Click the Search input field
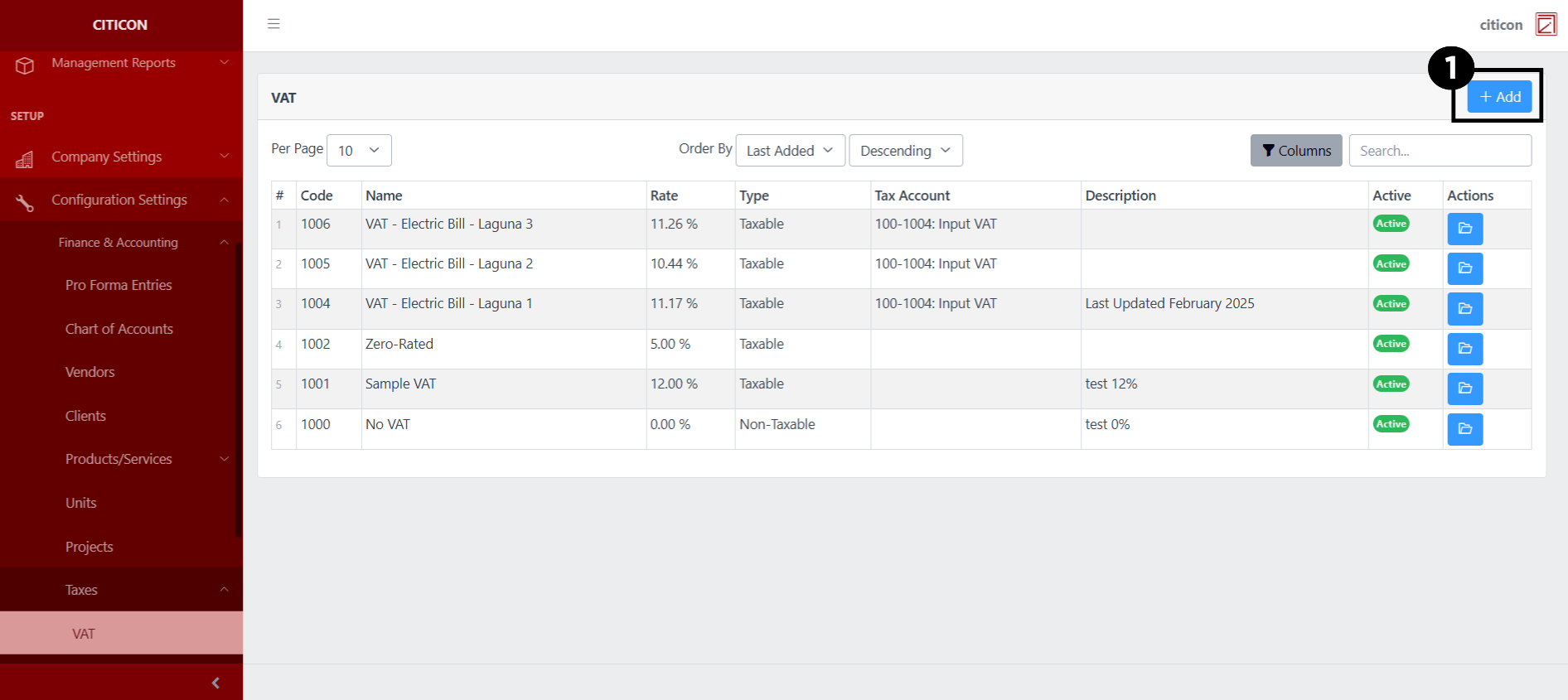 (x=1440, y=151)
